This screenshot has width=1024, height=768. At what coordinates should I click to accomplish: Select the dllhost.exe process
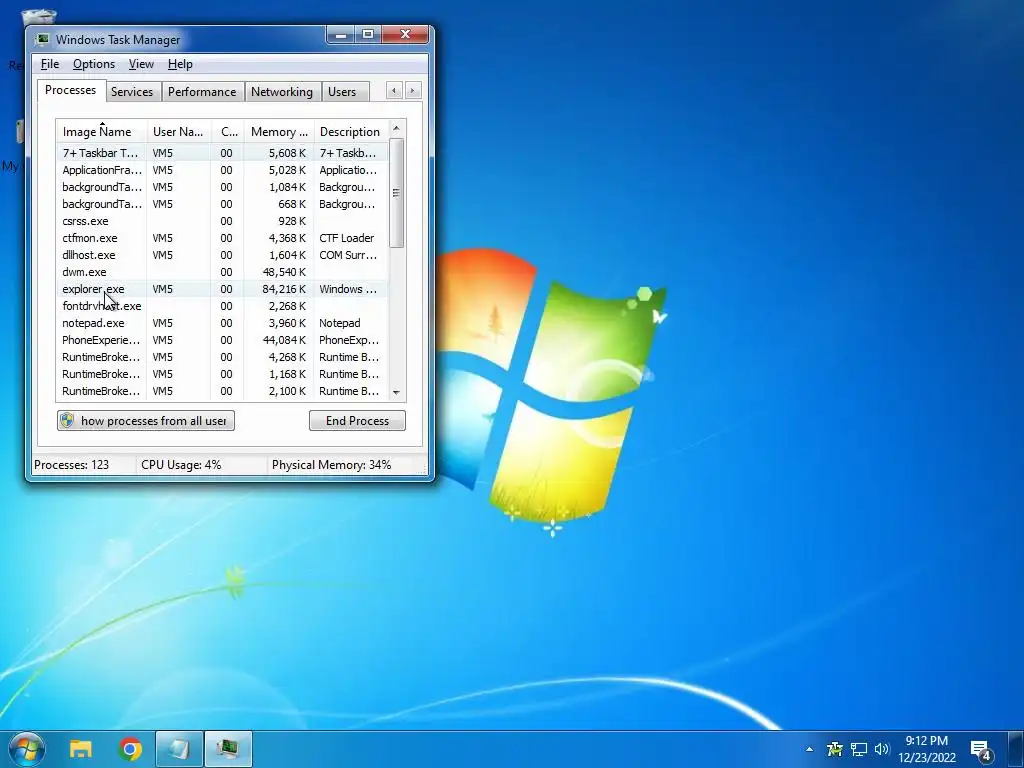pyautogui.click(x=222, y=255)
